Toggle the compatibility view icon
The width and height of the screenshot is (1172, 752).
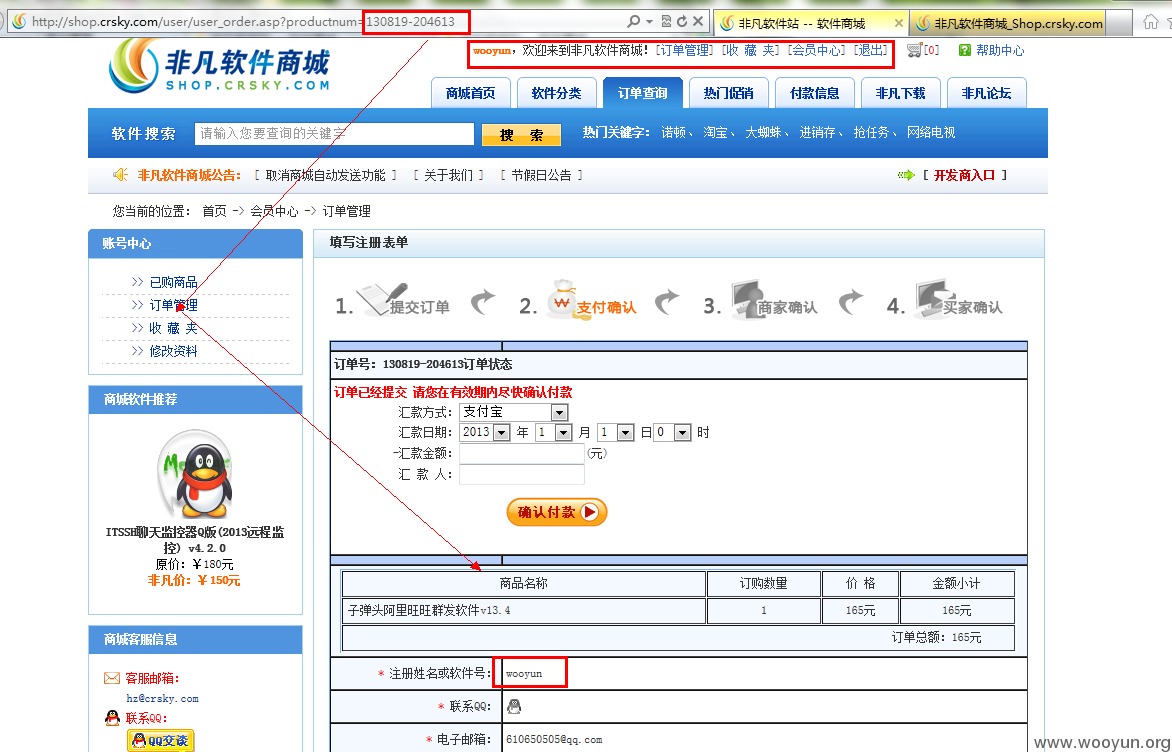(x=666, y=22)
